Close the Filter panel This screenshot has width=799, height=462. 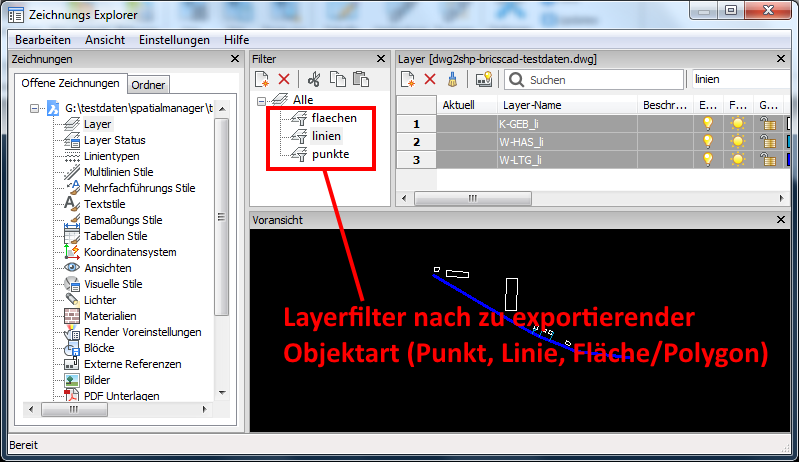381,59
